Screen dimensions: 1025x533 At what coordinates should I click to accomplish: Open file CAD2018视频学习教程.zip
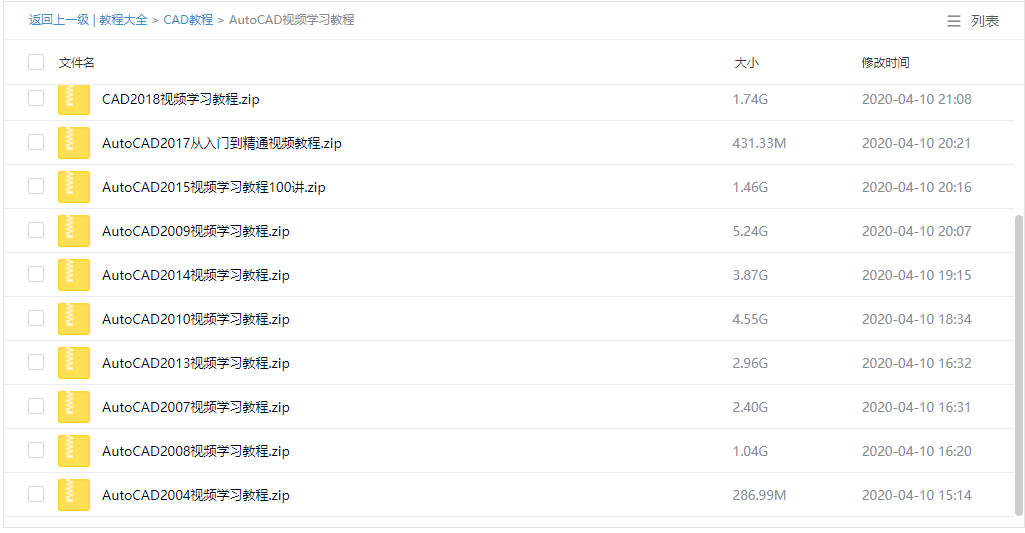click(x=180, y=99)
